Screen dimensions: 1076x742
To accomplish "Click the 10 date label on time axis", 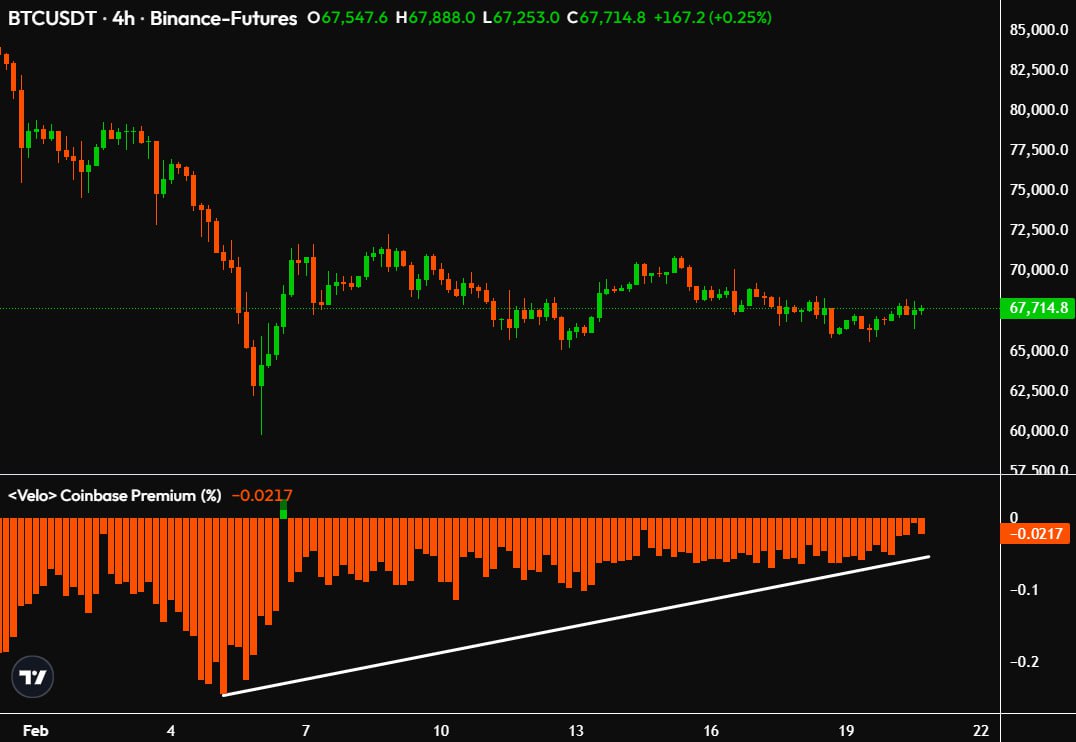I will pyautogui.click(x=441, y=730).
